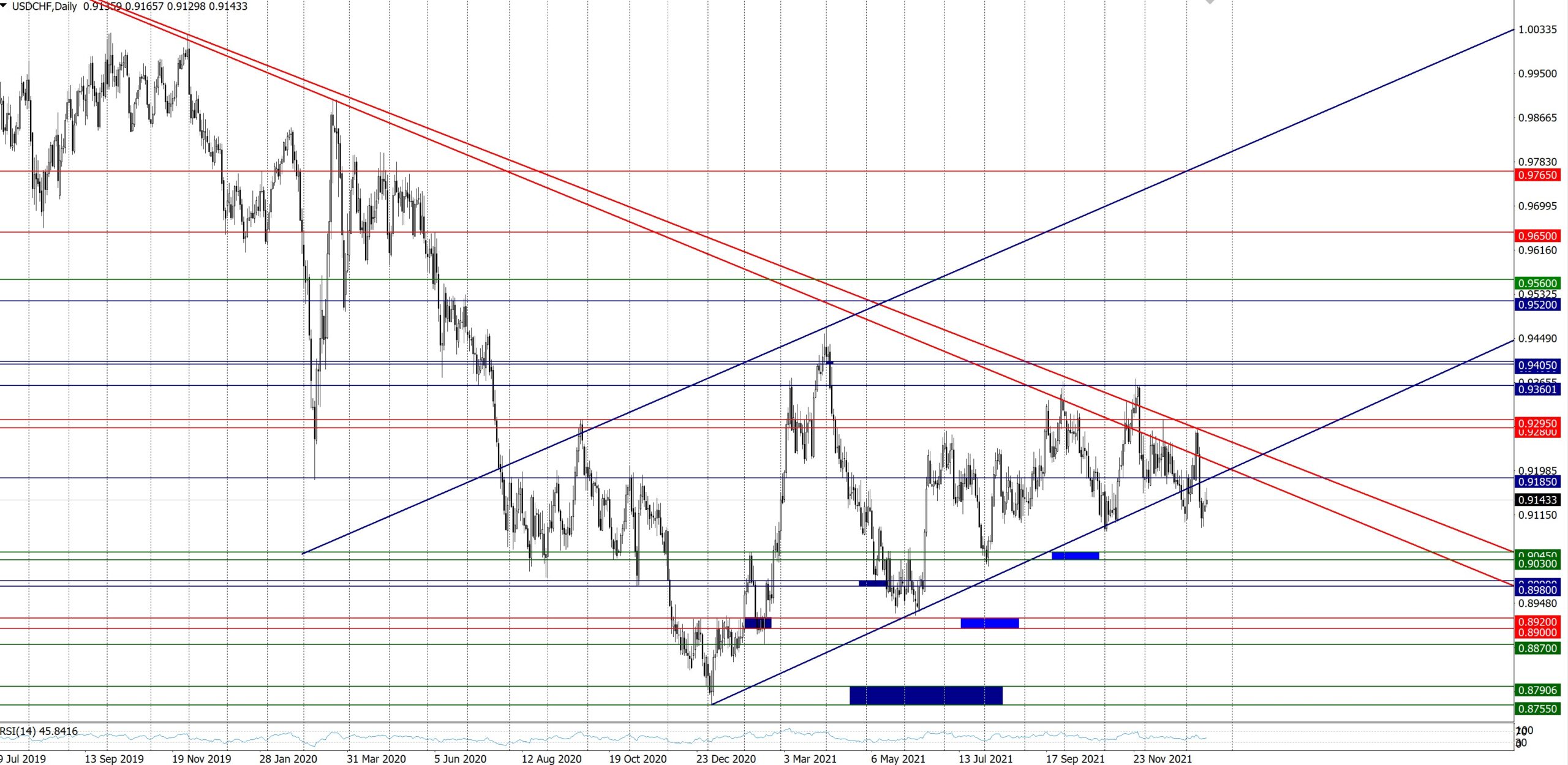Image resolution: width=1568 pixels, height=765 pixels.
Task: Click the 13 Sep 2019 date label
Action: [114, 759]
